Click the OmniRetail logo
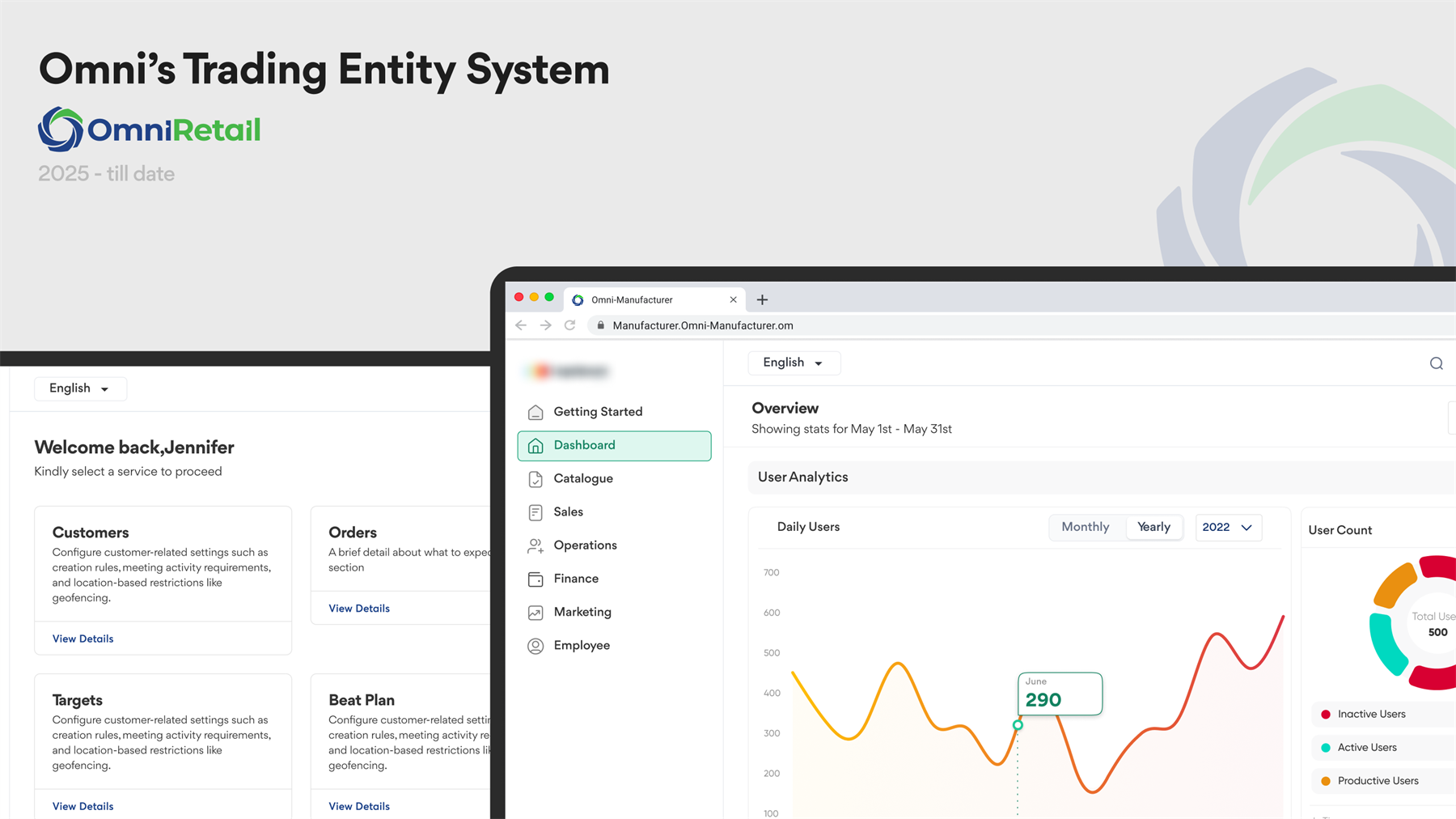 150,129
